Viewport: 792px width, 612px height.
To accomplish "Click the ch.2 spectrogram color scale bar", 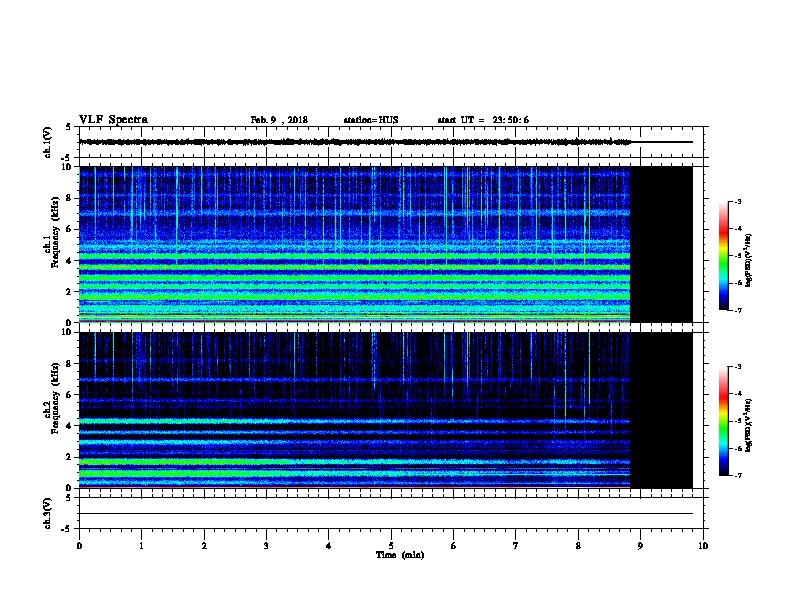I will coord(723,421).
